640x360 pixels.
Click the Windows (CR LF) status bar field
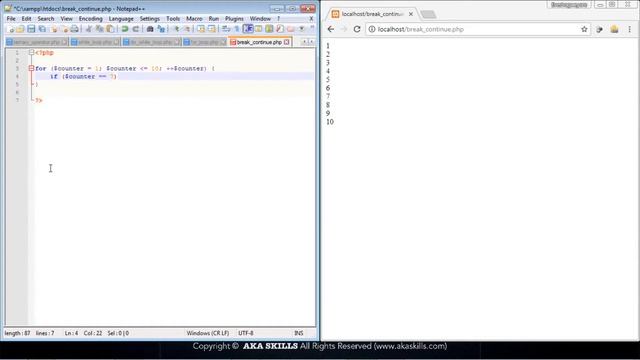click(208, 333)
